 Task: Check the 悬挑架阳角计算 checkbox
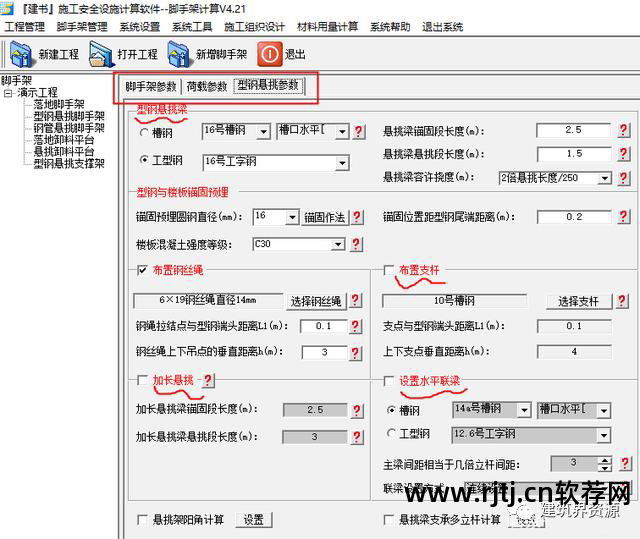(x=142, y=520)
